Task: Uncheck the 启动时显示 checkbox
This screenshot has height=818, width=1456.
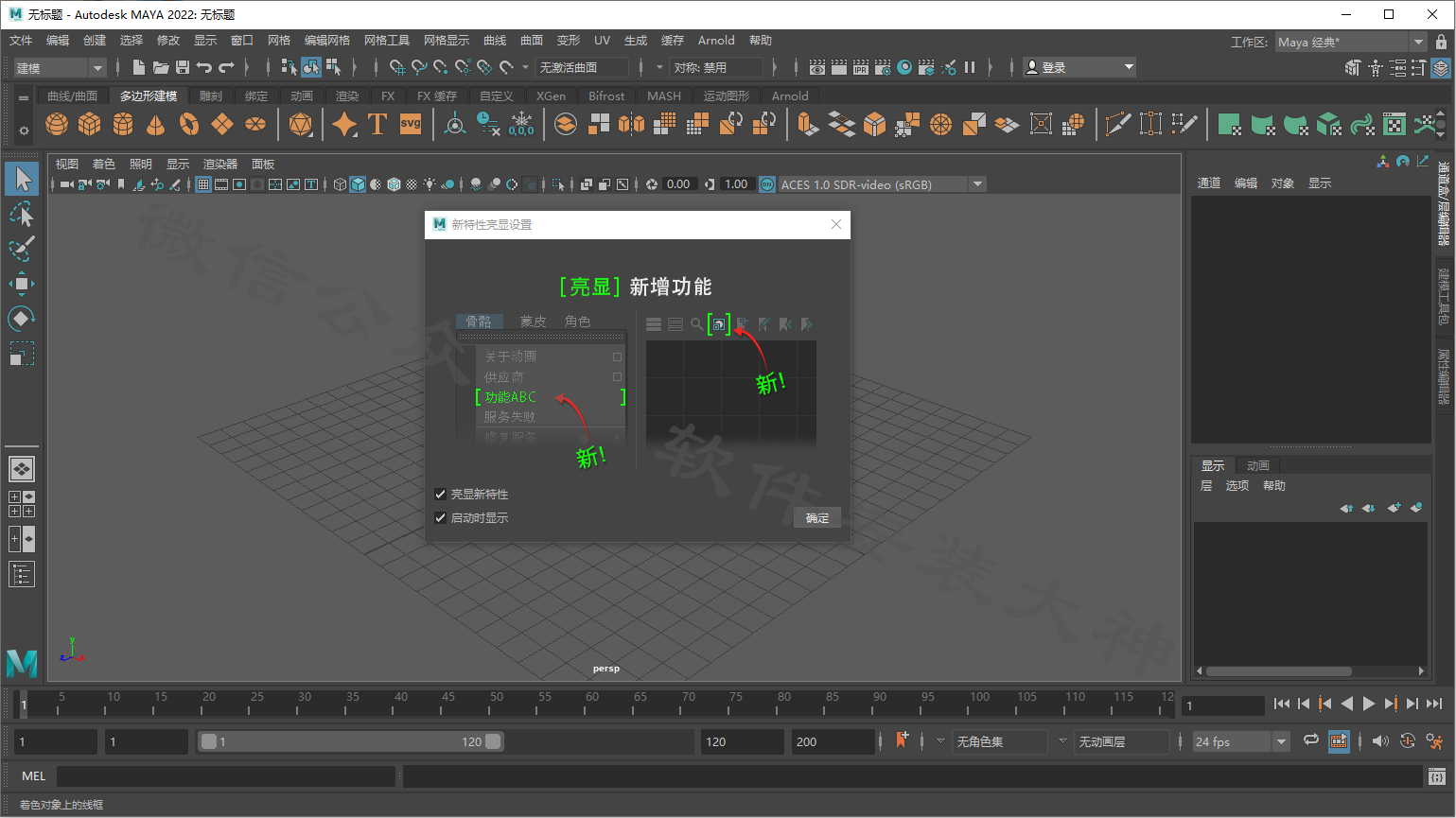Action: coord(440,517)
